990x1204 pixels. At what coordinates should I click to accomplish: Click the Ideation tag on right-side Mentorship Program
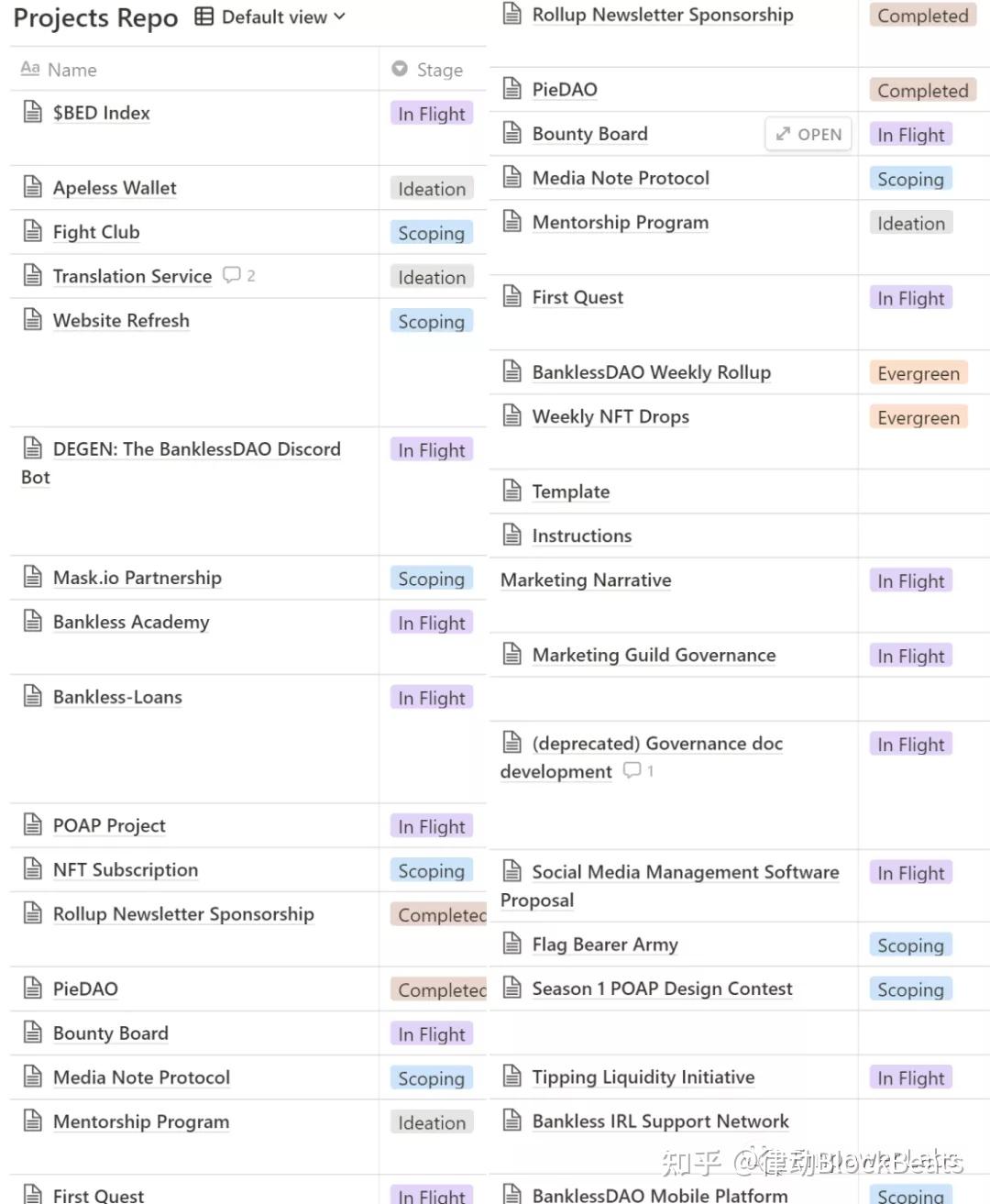click(910, 224)
